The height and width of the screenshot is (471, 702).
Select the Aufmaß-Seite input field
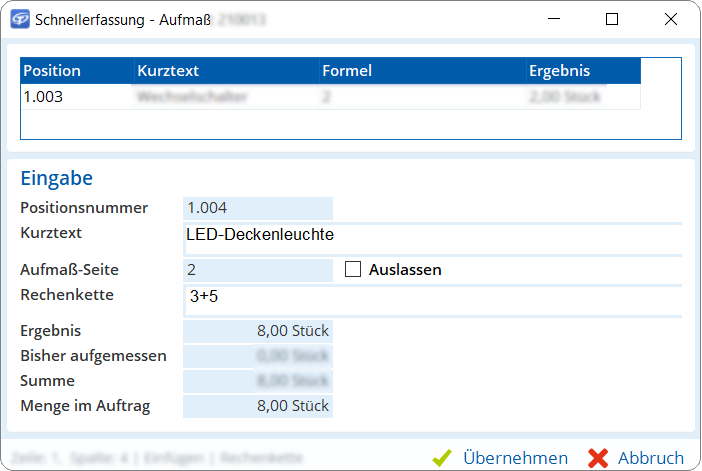coord(258,270)
